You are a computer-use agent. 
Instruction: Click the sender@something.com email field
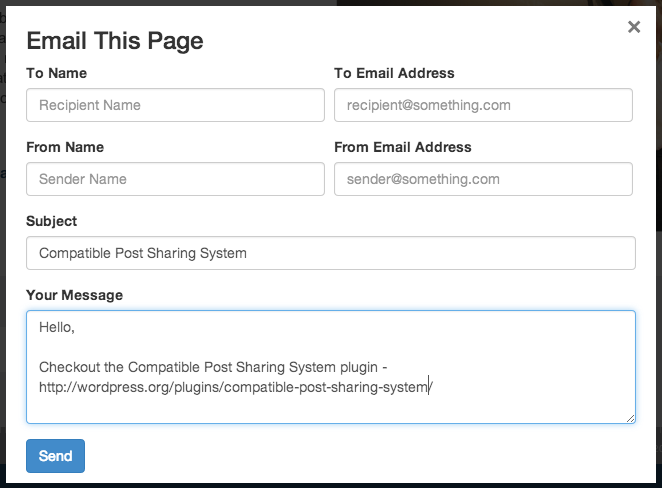coord(483,179)
